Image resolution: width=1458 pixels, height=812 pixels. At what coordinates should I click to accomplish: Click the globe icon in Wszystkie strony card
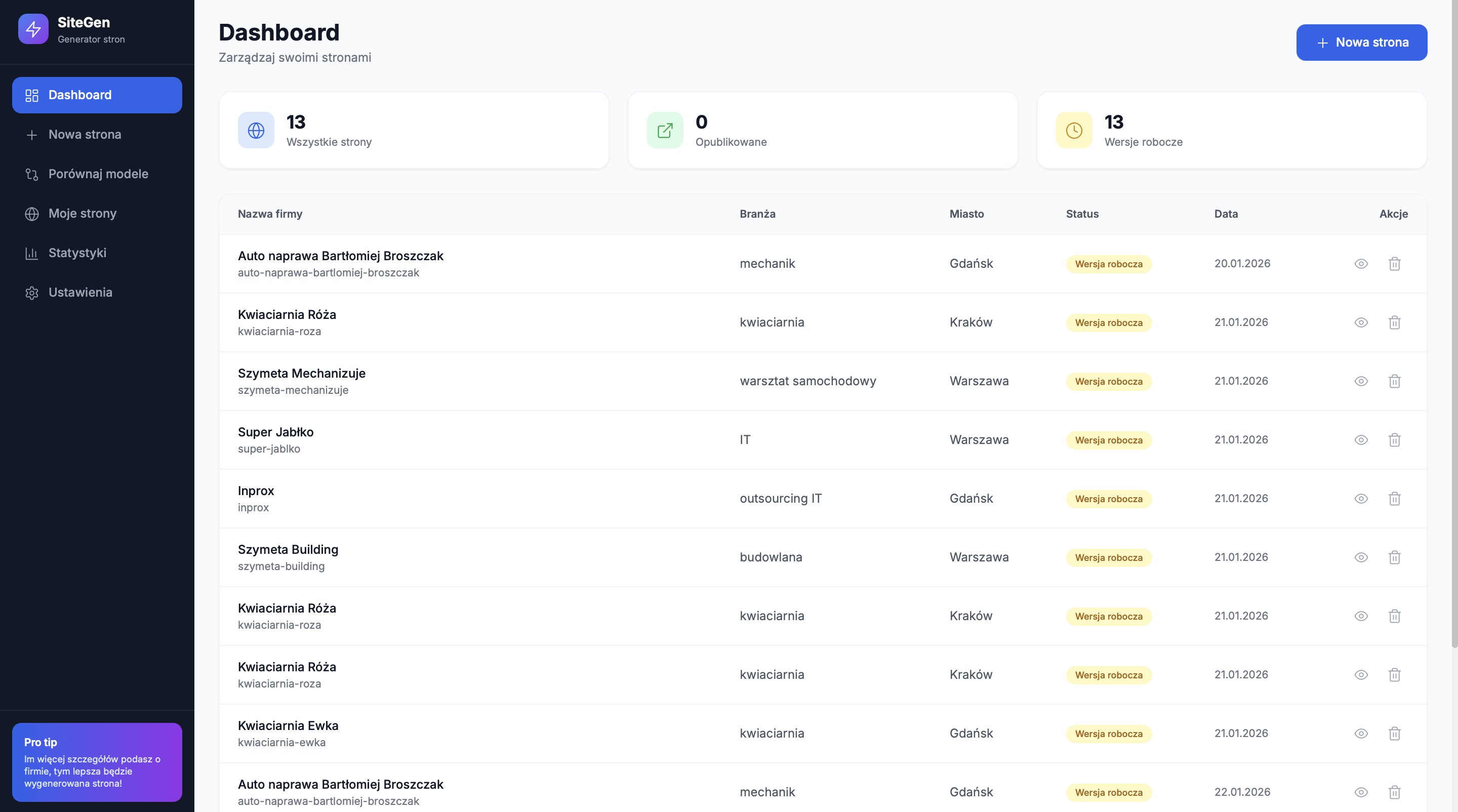pos(256,131)
